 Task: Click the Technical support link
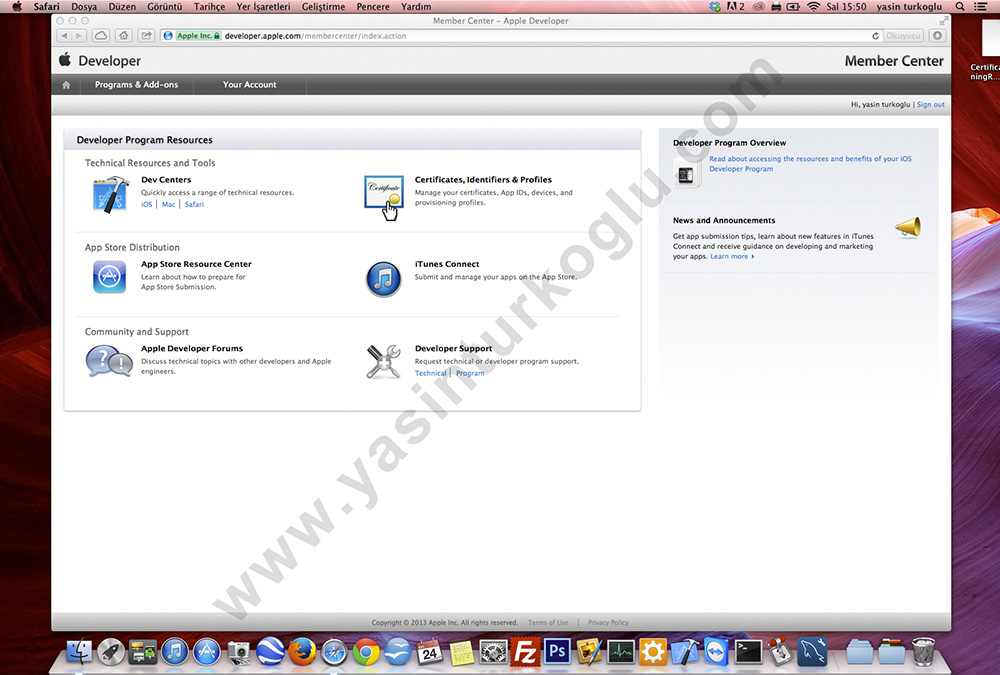coord(430,373)
